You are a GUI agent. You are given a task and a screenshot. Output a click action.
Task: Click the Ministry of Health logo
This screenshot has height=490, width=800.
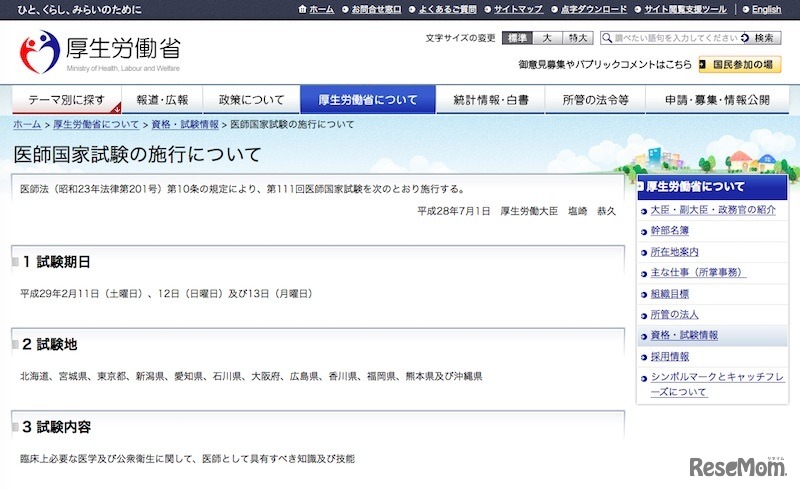pyautogui.click(x=100, y=52)
